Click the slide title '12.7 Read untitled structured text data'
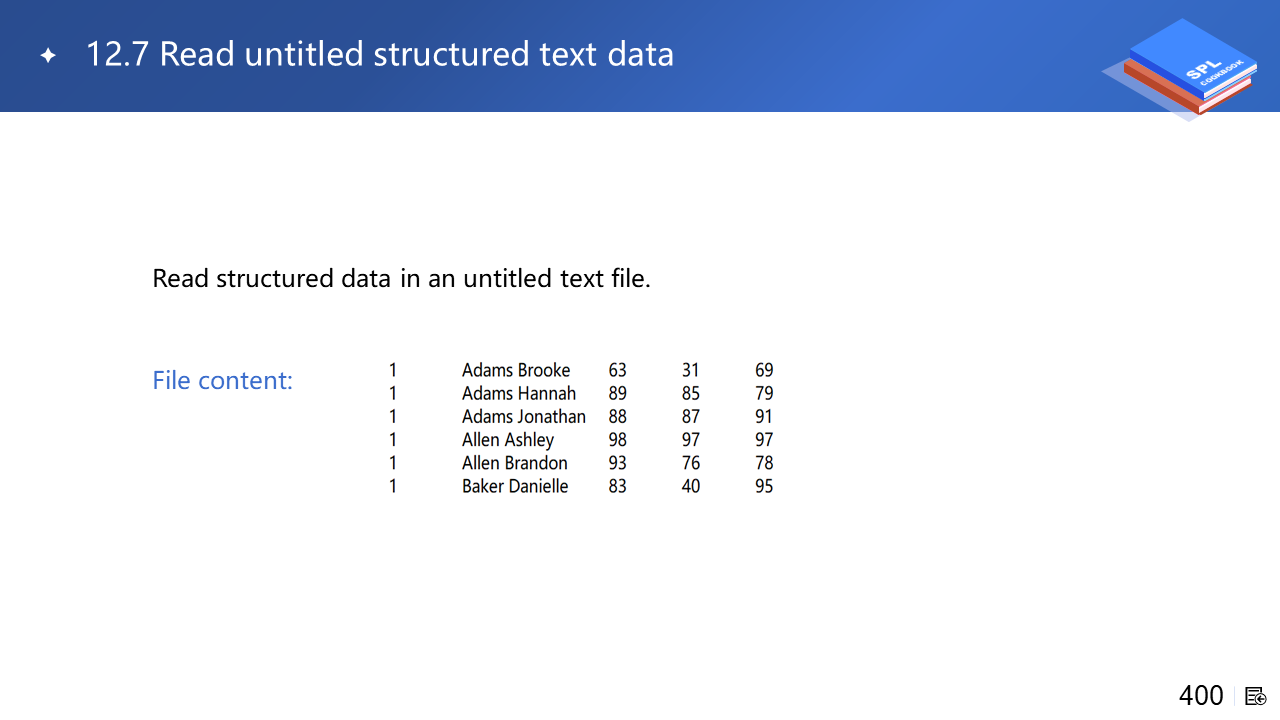Viewport: 1280px width, 720px height. [x=379, y=54]
